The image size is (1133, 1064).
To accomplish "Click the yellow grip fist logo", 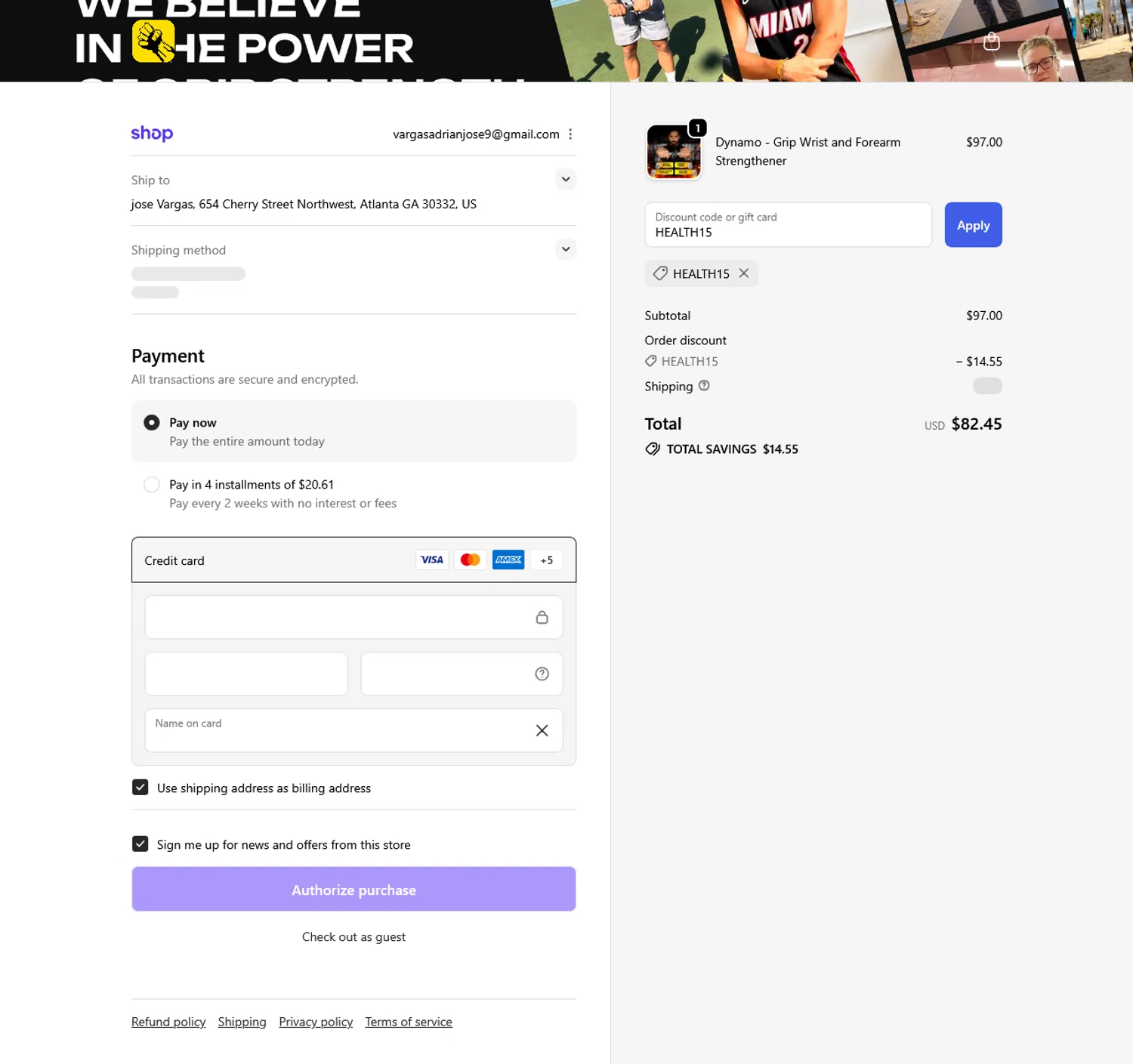I will tap(154, 41).
